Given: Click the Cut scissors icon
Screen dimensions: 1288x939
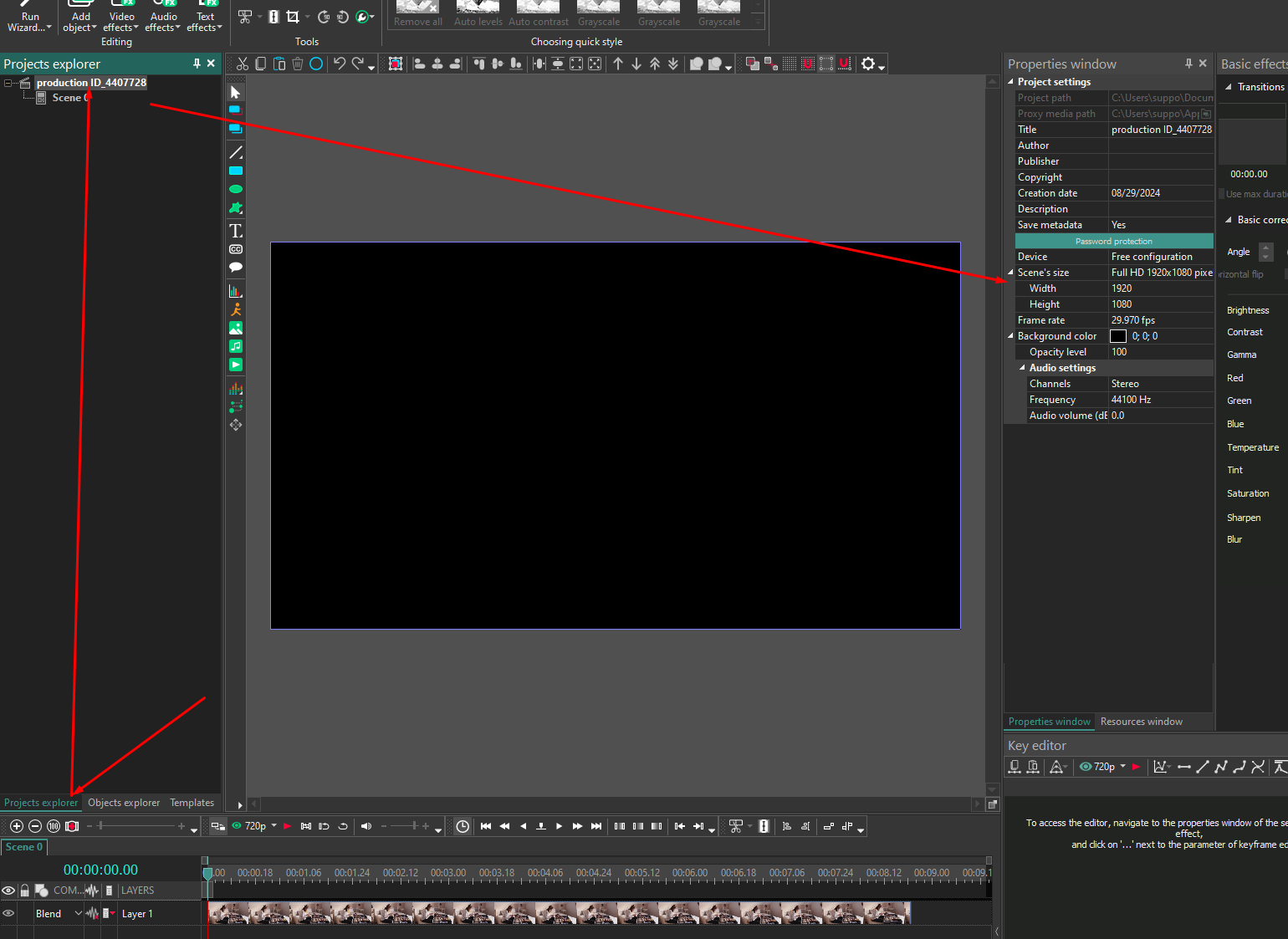Looking at the screenshot, I should [x=243, y=64].
